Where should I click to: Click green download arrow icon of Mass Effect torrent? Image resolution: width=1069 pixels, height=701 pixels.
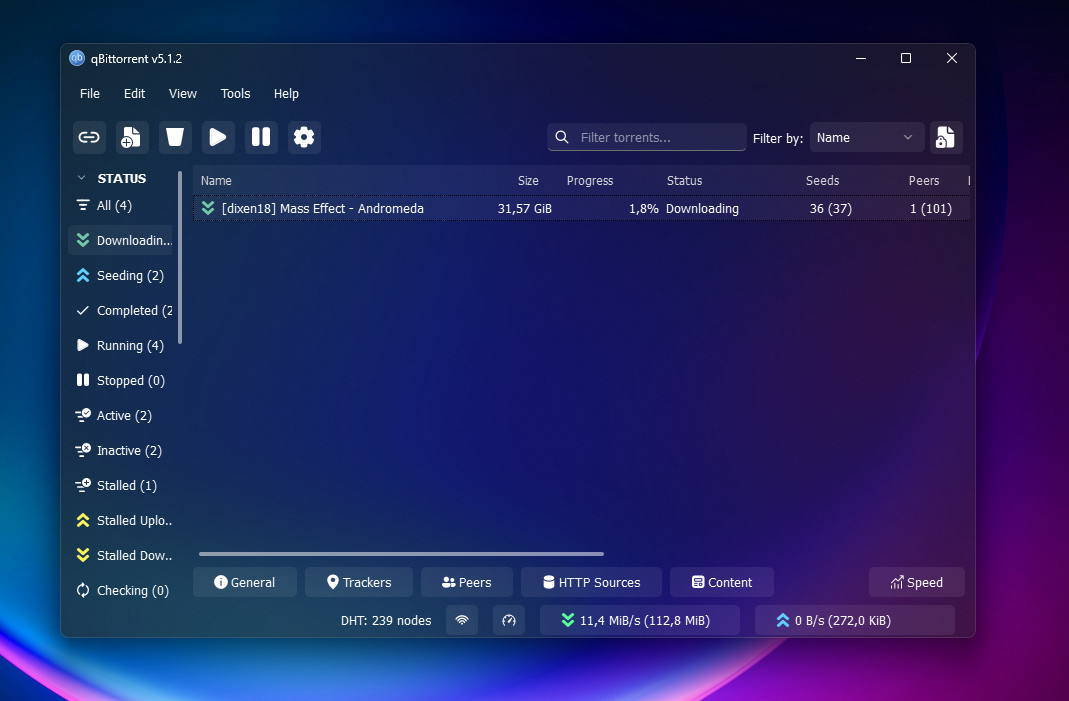coord(208,208)
